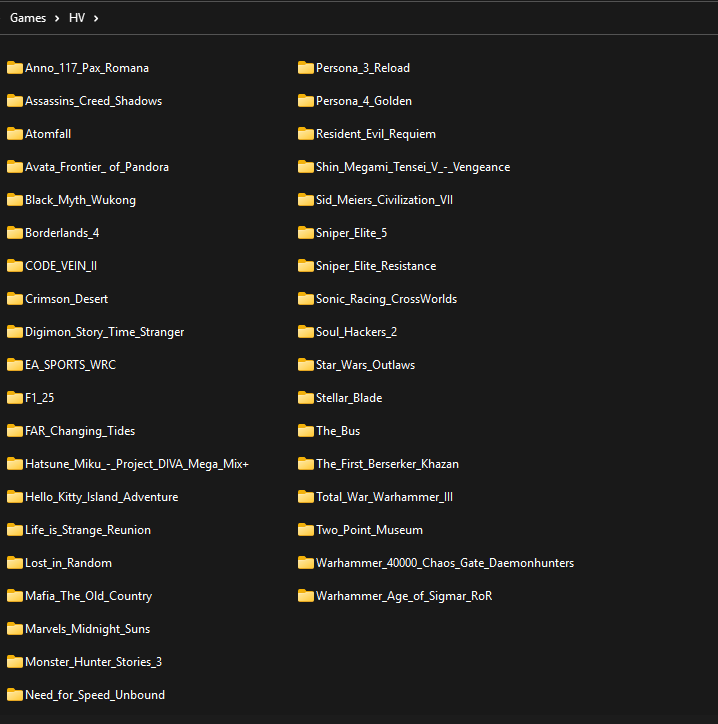Viewport: 718px width, 724px height.
Task: Select the Life_is_Strange_Reunion folder icon
Action: coord(15,530)
